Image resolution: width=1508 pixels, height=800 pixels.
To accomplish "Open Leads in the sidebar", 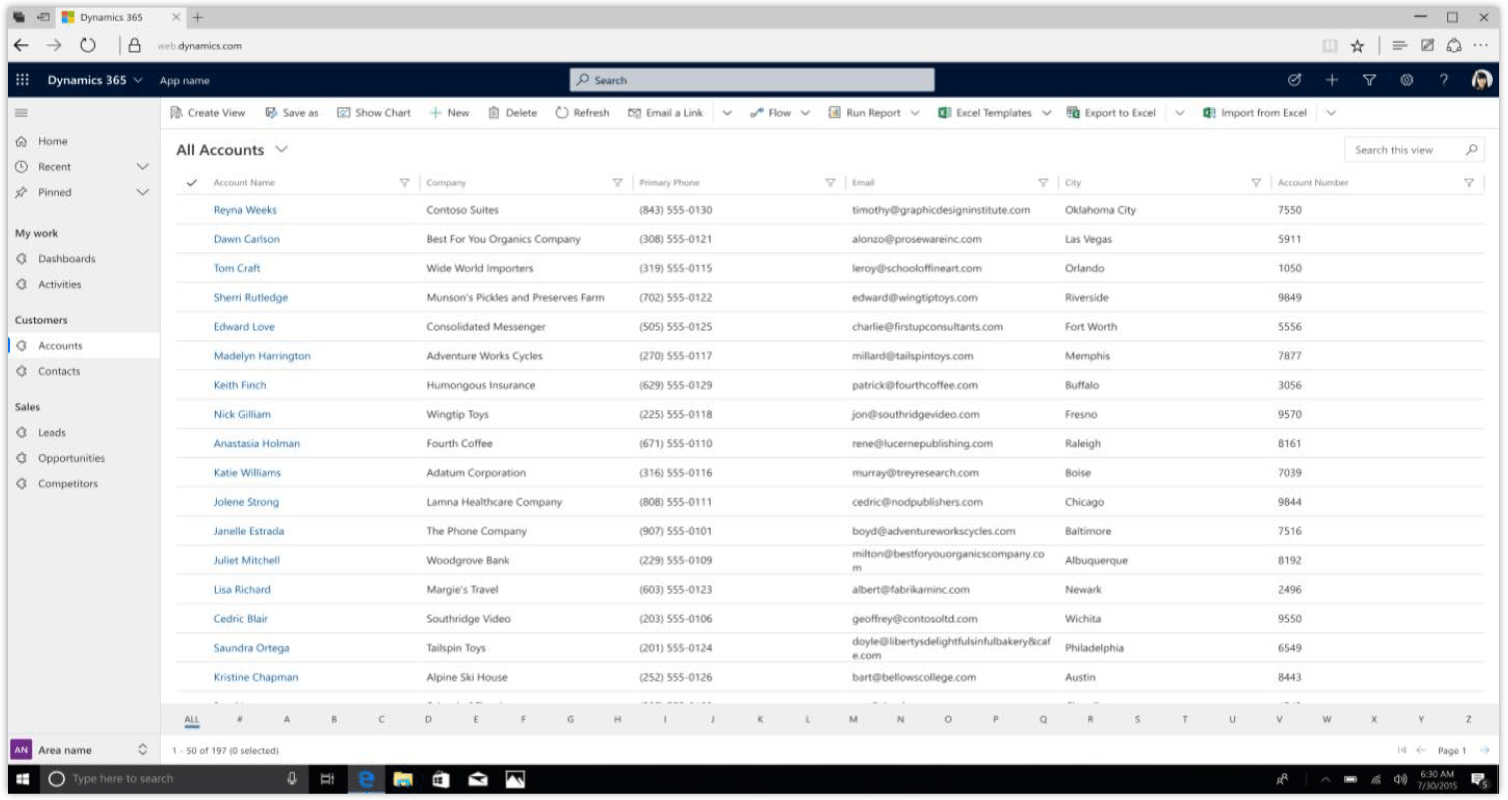I will pos(52,433).
